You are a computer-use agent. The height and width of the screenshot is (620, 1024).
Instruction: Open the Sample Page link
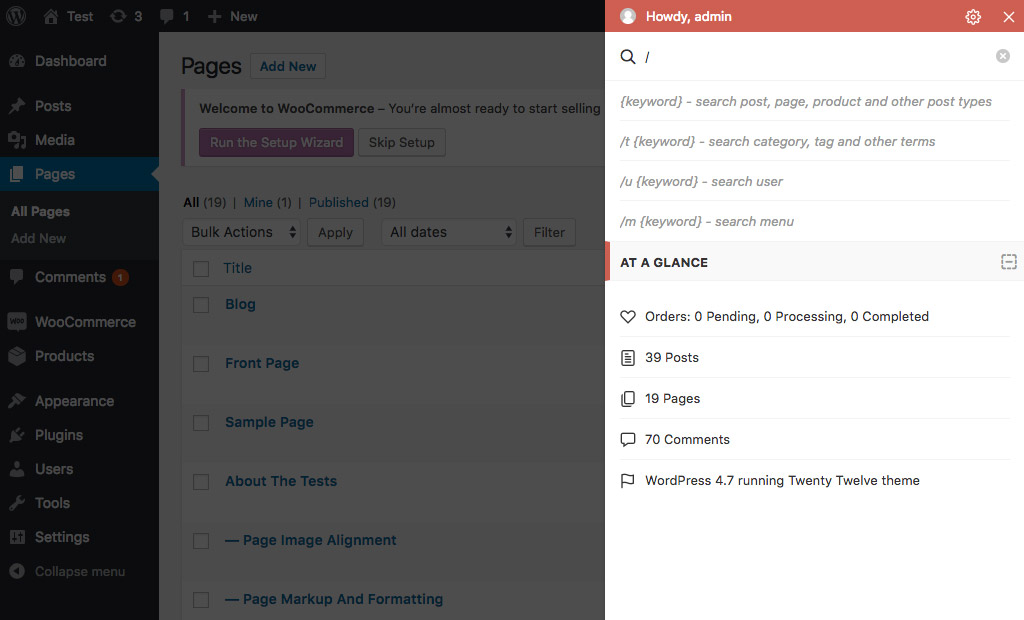[x=269, y=422]
